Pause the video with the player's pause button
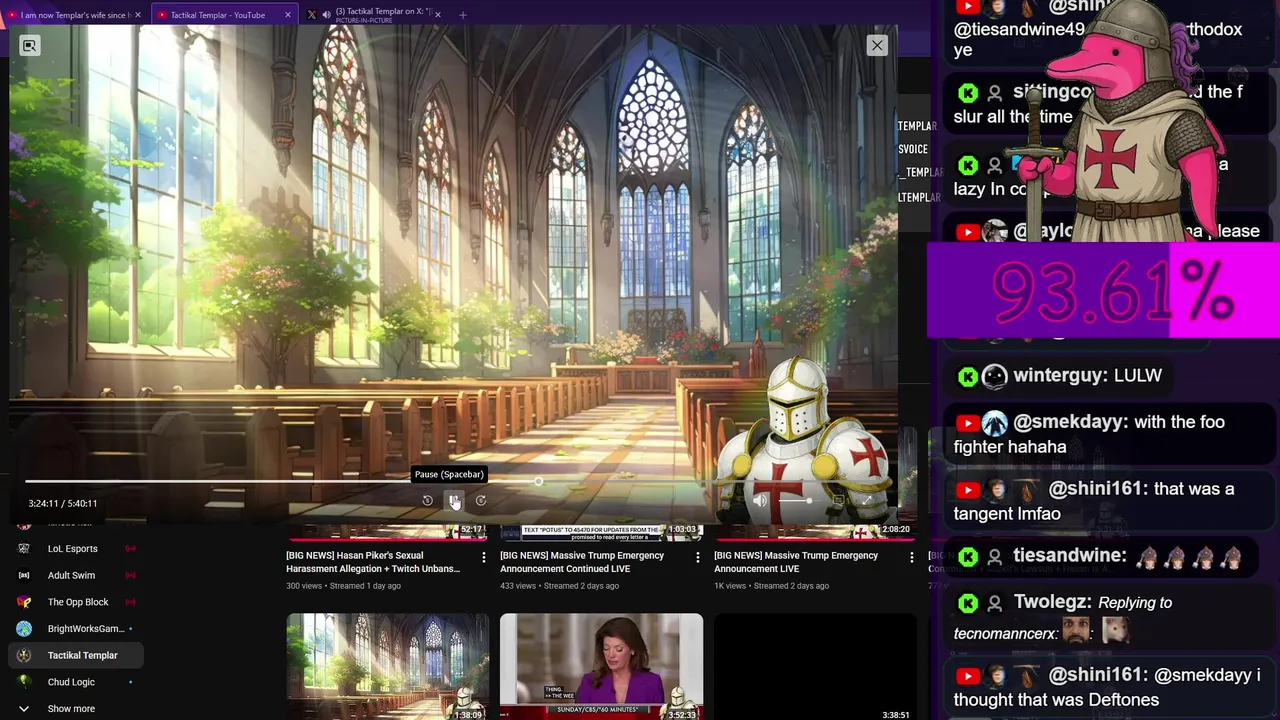The height and width of the screenshot is (720, 1280). [x=454, y=500]
